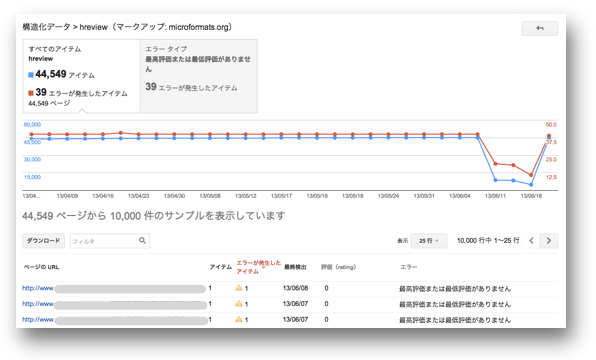Click 13/06/08 date cell
This screenshot has height=360, width=596.
pyautogui.click(x=295, y=288)
